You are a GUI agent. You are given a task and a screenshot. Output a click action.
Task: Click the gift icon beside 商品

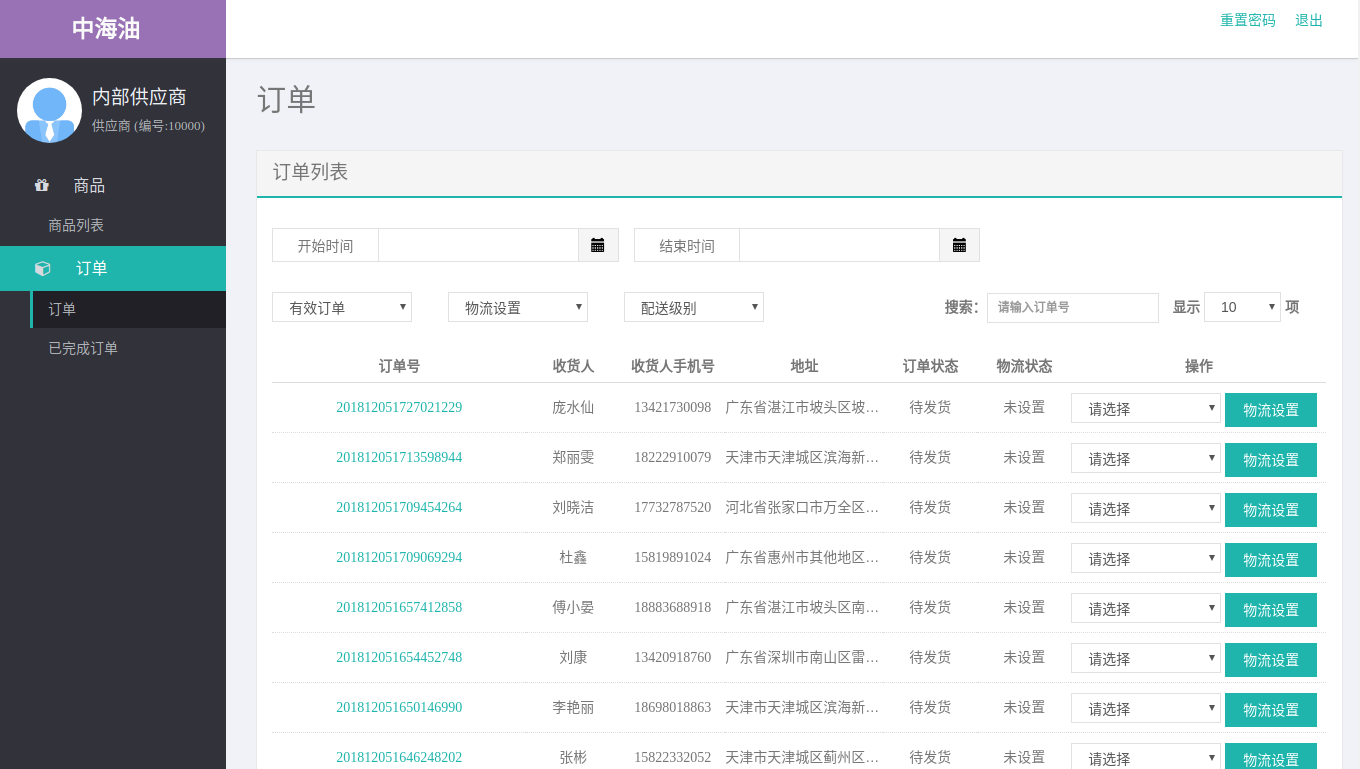tap(42, 185)
